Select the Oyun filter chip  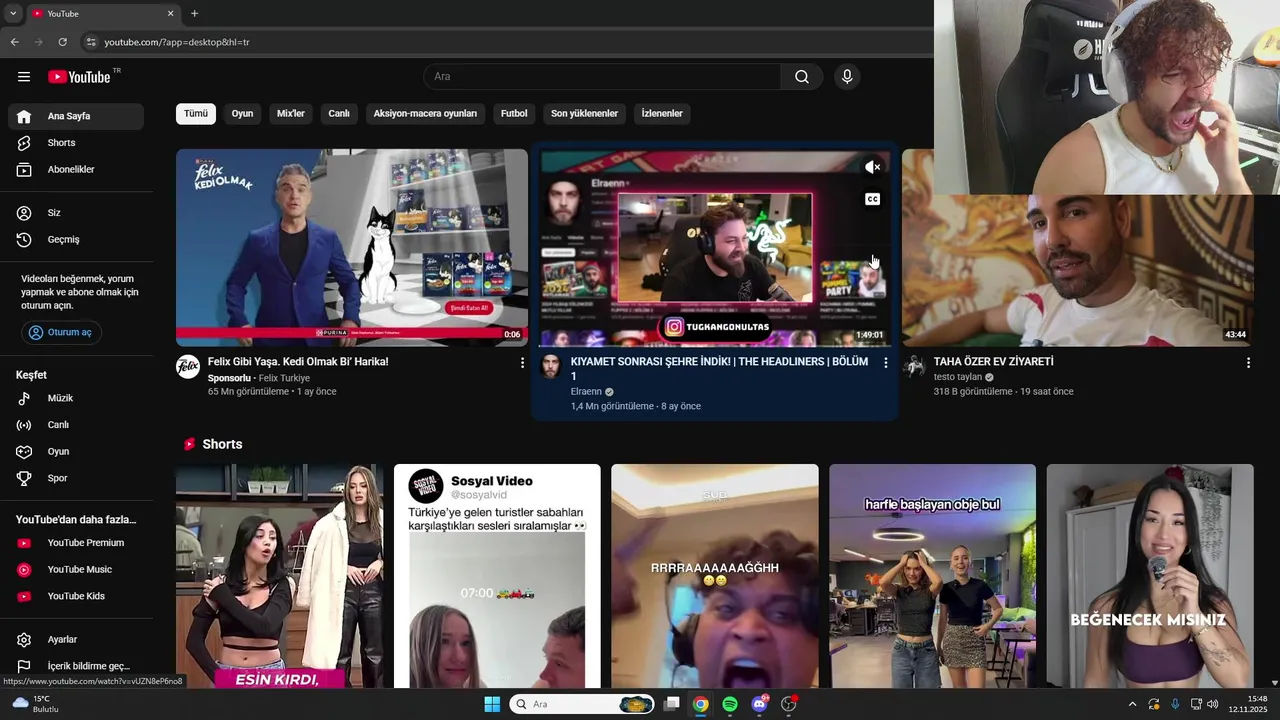click(x=242, y=114)
